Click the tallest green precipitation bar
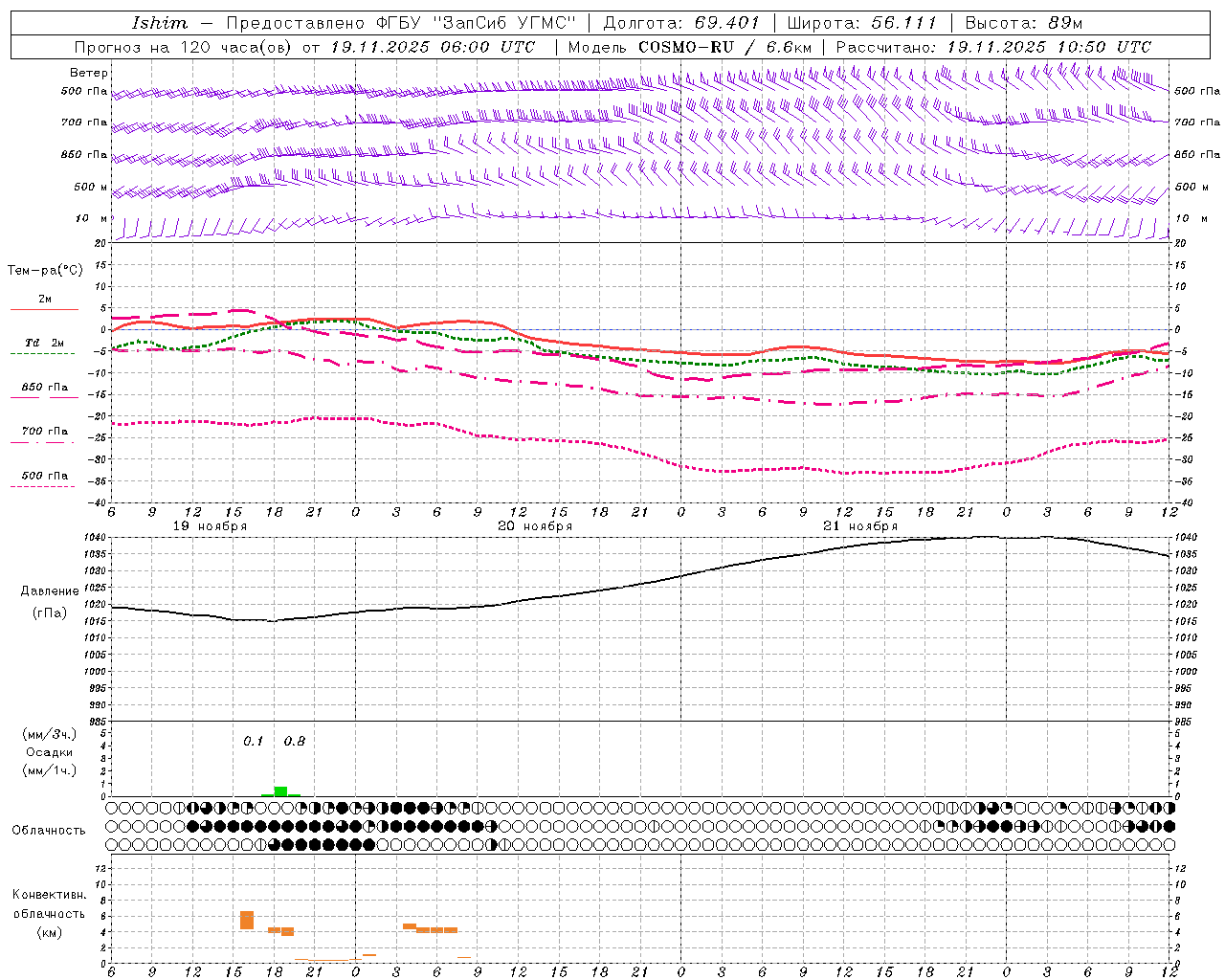Image resolution: width=1225 pixels, height=980 pixels. point(280,791)
